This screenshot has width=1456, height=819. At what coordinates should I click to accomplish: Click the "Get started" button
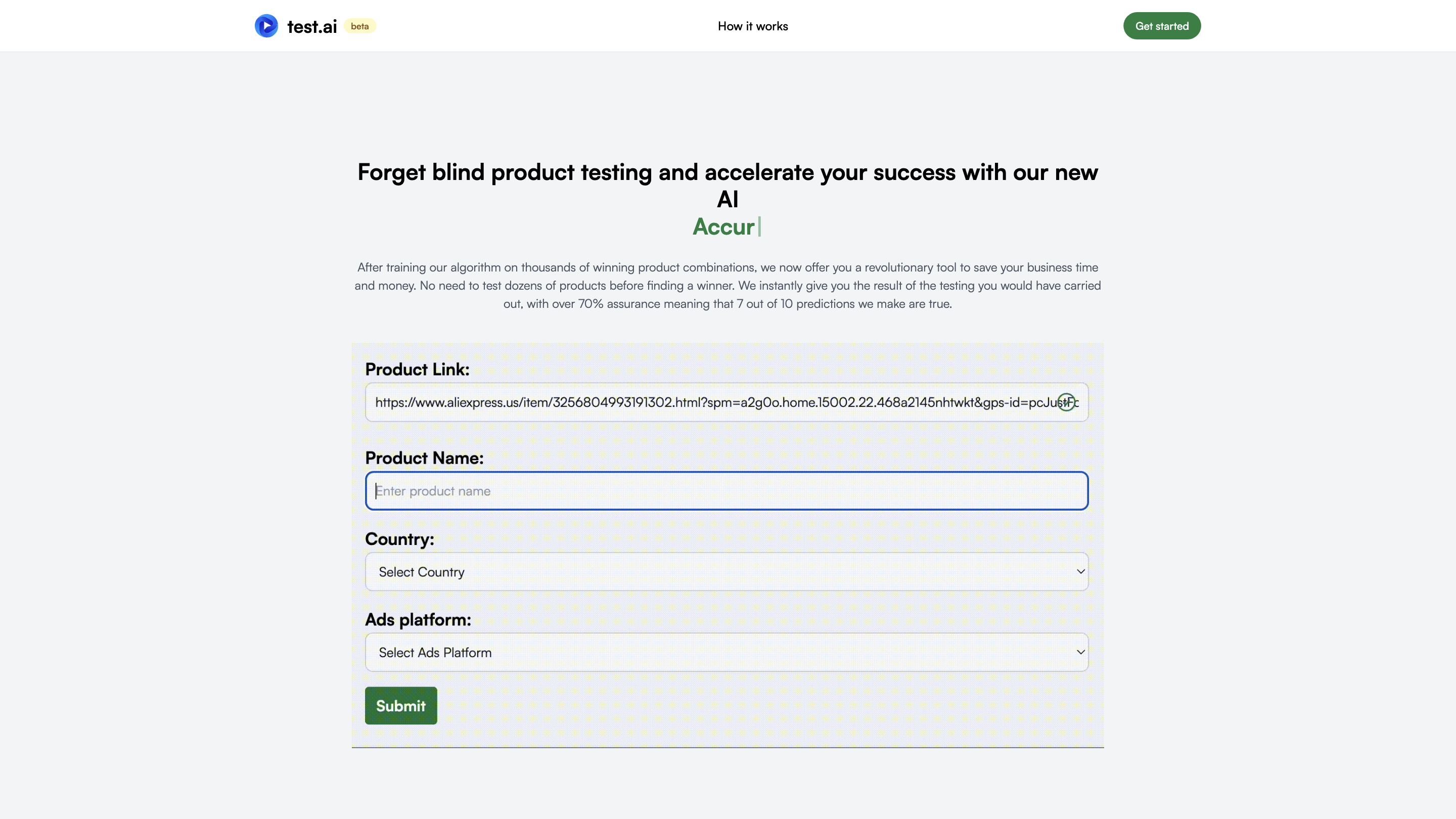coord(1162,25)
